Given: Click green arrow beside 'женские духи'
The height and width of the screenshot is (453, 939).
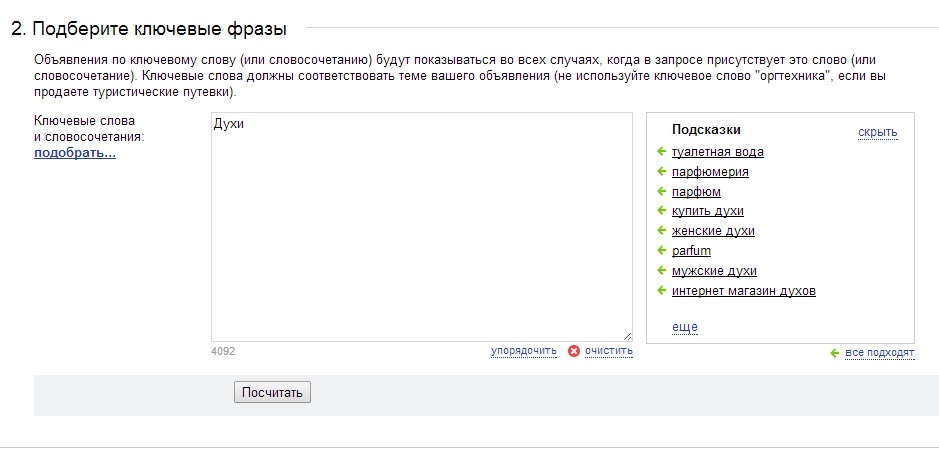Looking at the screenshot, I should [661, 230].
